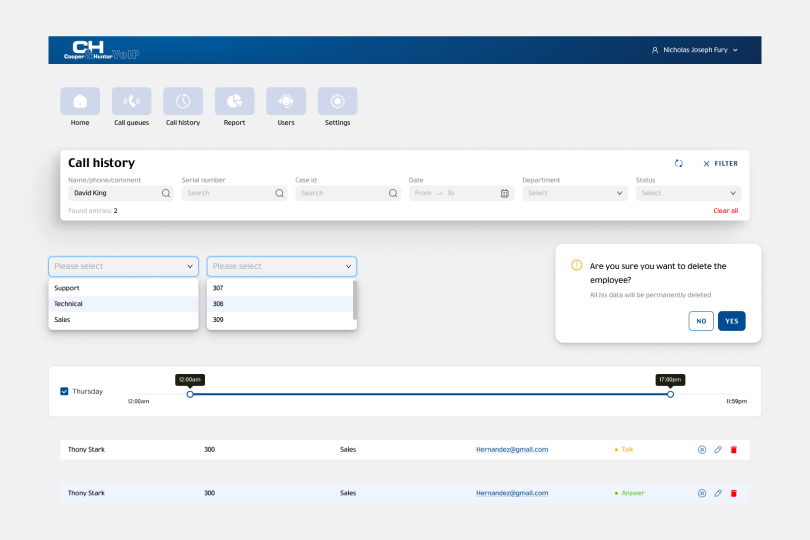This screenshot has width=810, height=540.
Task: Expand the Department select dropdown
Action: pyautogui.click(x=574, y=193)
